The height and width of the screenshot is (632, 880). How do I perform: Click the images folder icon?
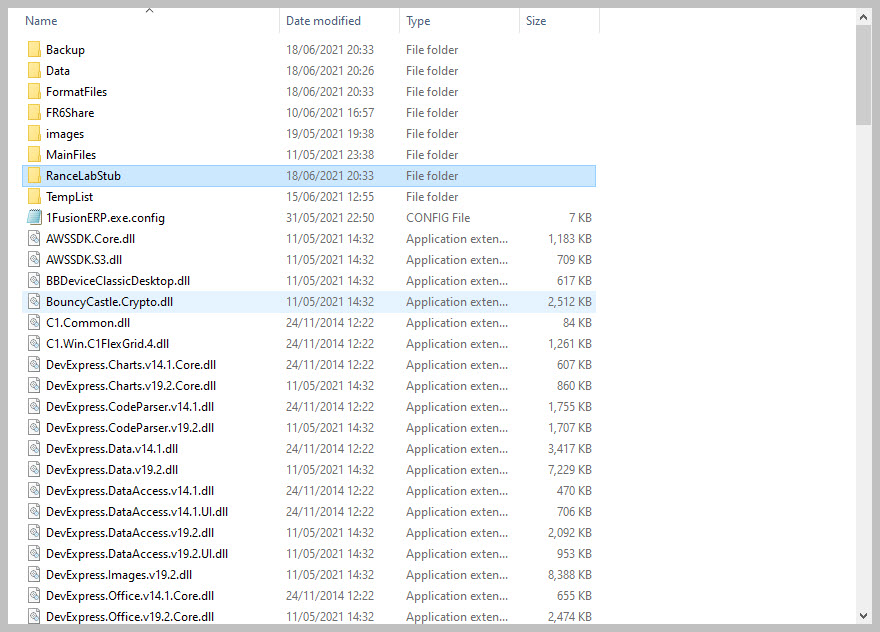coord(34,134)
